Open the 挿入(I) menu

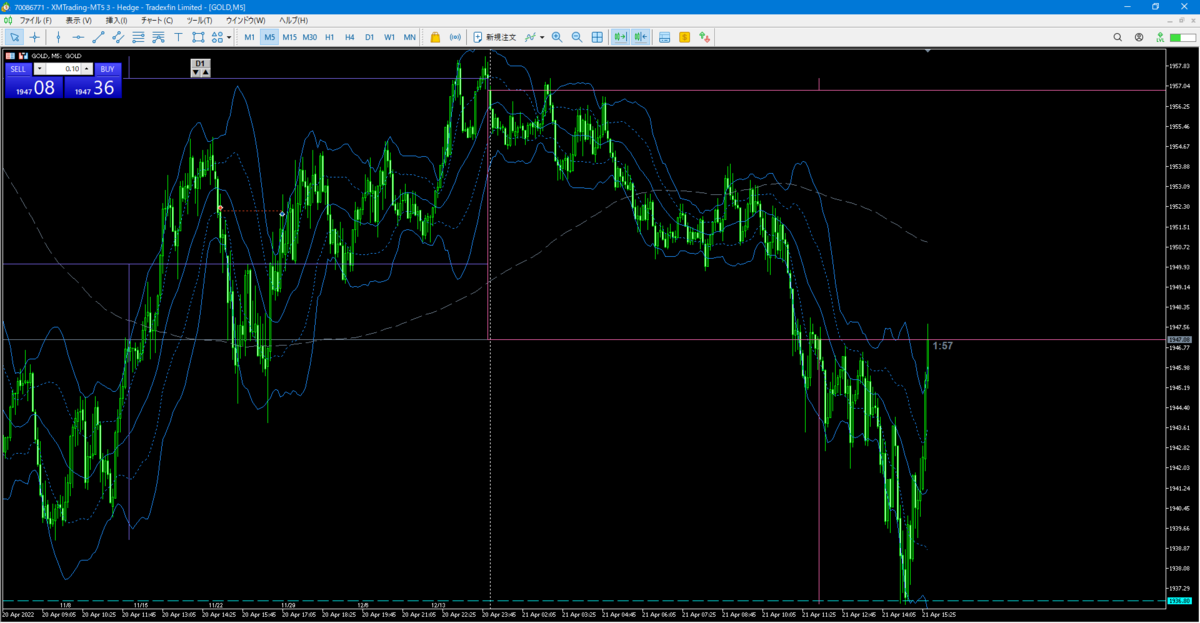(117, 20)
